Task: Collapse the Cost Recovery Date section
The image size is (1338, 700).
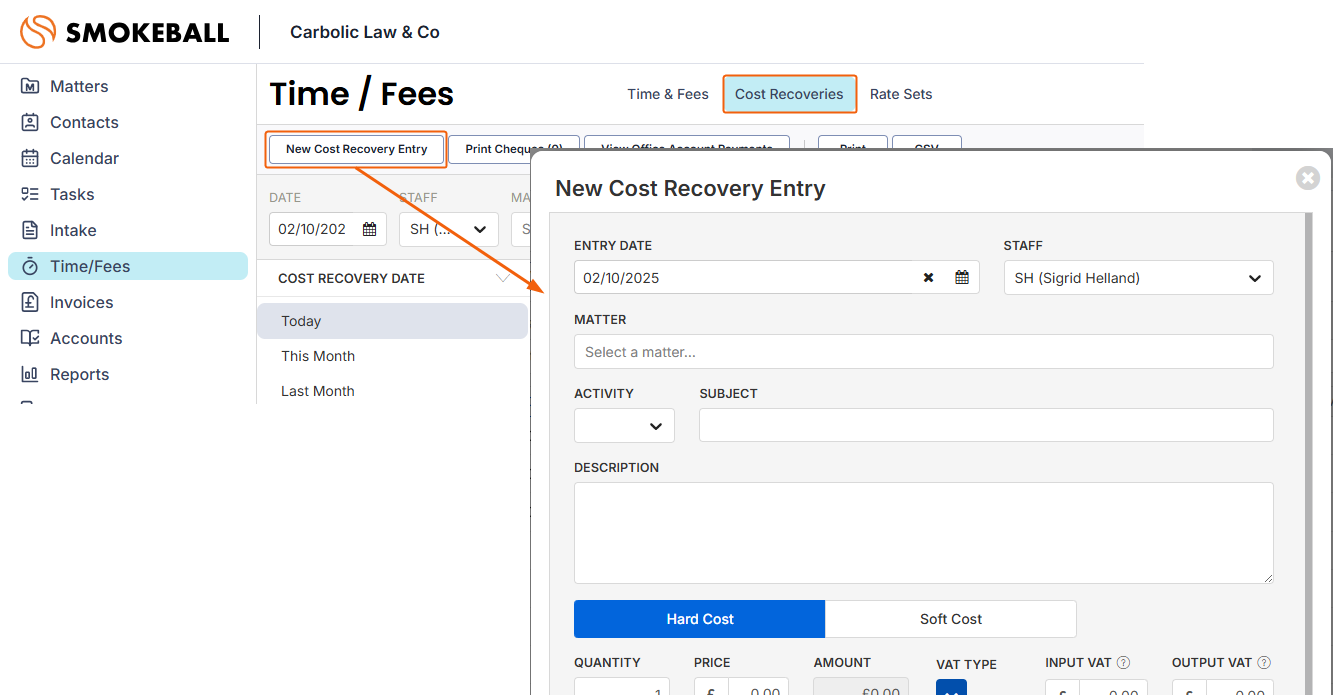Action: 502,279
